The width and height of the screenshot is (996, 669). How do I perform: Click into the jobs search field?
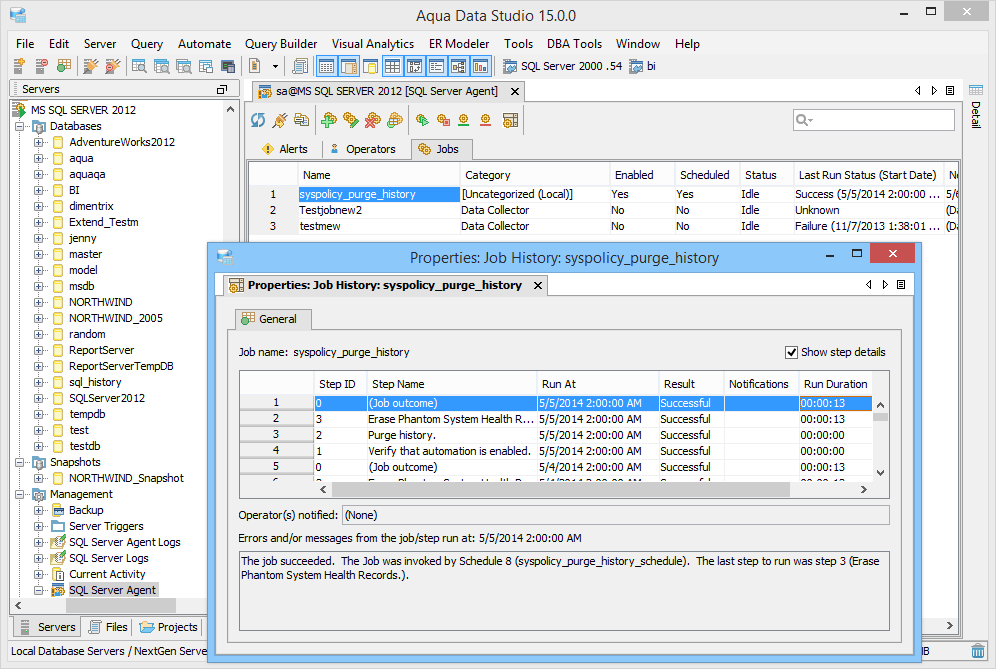[x=874, y=119]
